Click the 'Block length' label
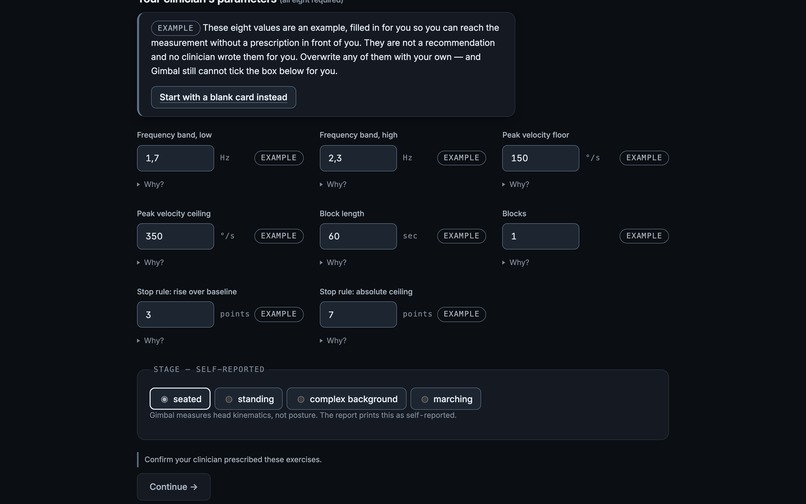Image resolution: width=806 pixels, height=504 pixels. [x=342, y=213]
